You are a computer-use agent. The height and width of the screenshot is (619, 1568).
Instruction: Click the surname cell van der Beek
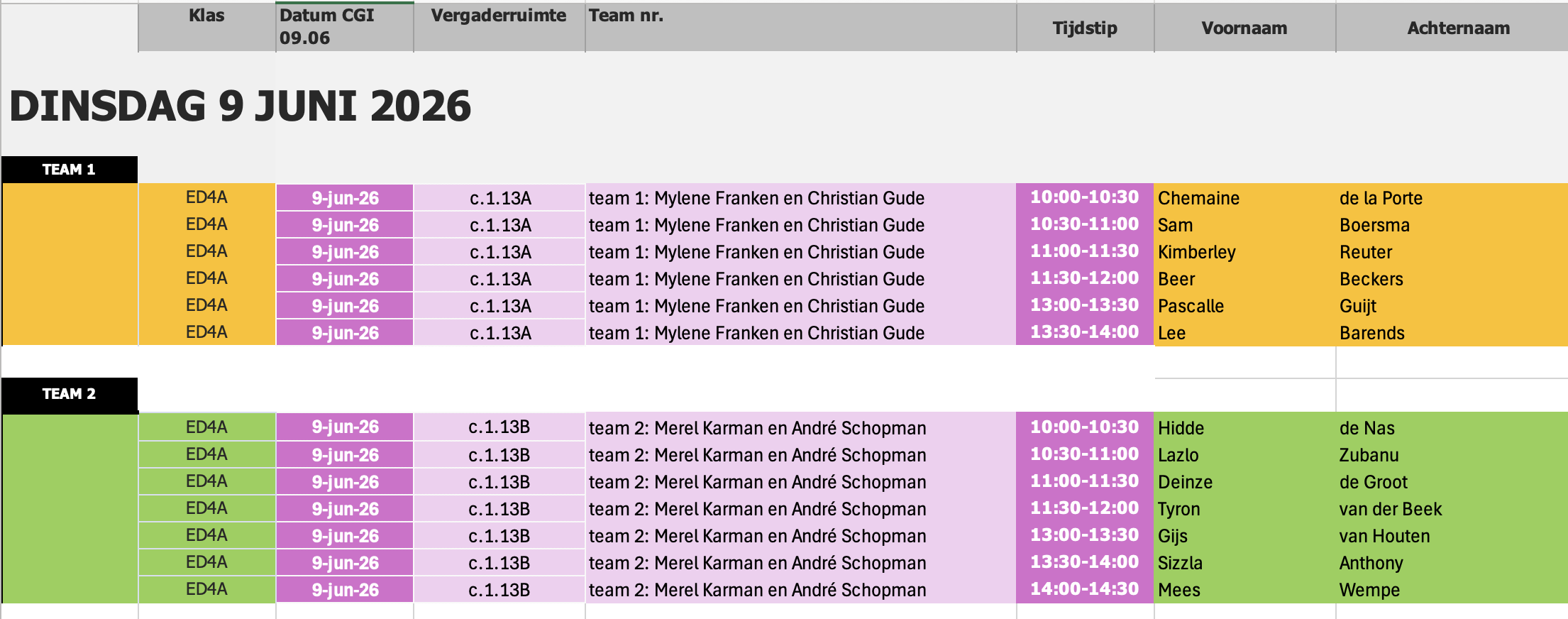pyautogui.click(x=1451, y=509)
